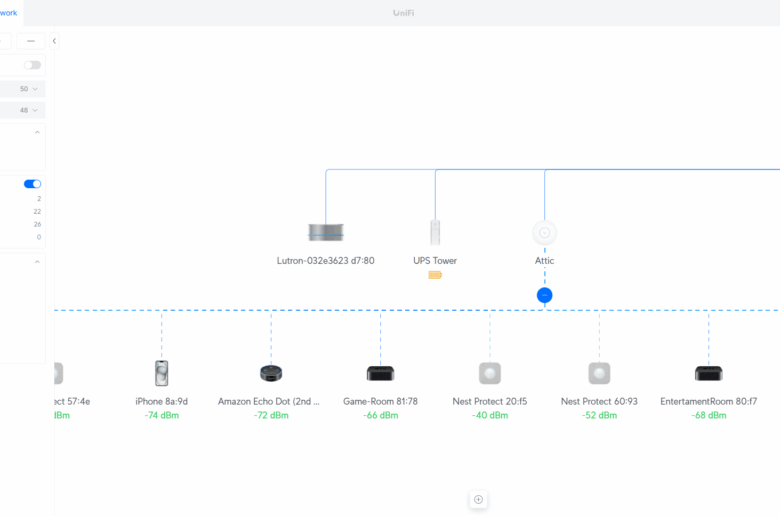Turn off the blue enabled toggle switch
Image resolution: width=780 pixels, height=516 pixels.
pos(32,184)
